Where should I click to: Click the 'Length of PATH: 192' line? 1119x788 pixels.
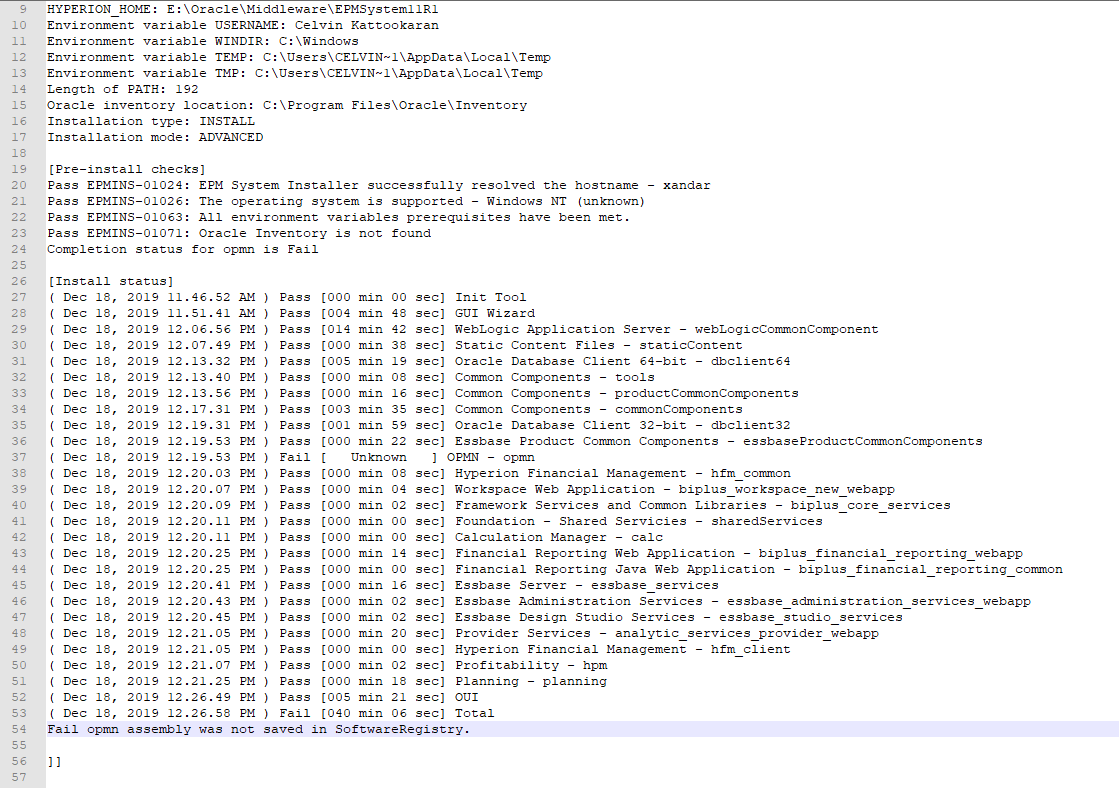pos(123,89)
